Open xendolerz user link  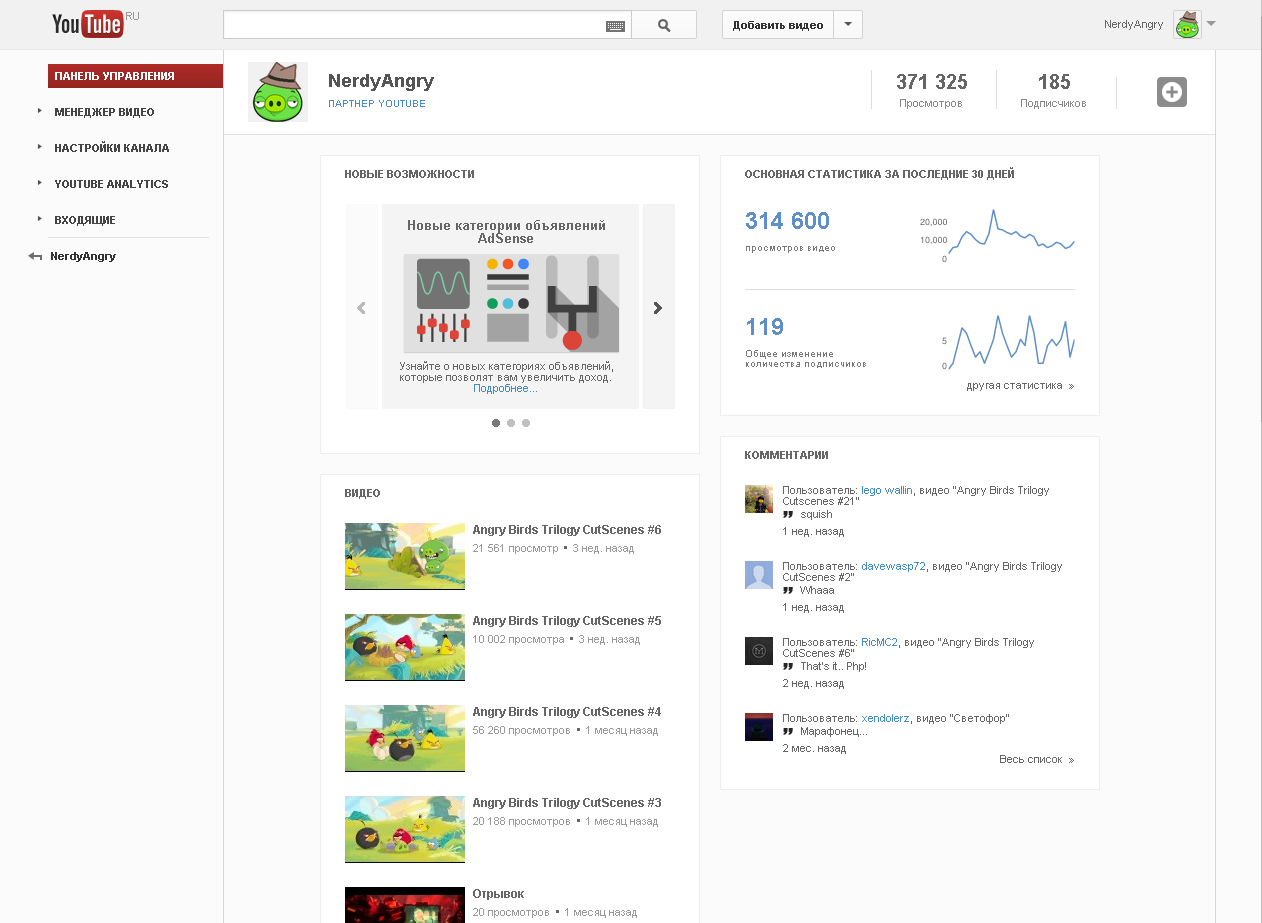point(885,718)
